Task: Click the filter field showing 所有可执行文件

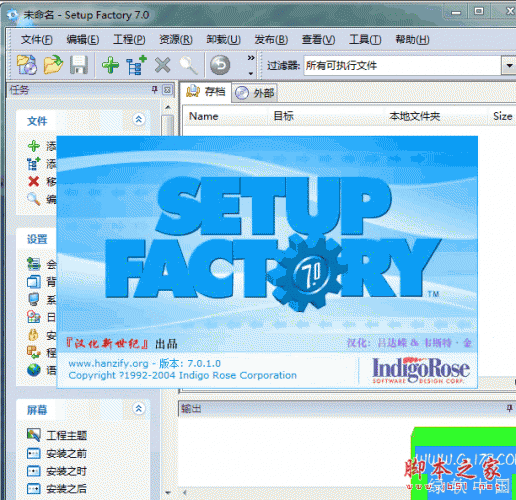Action: tap(402, 65)
